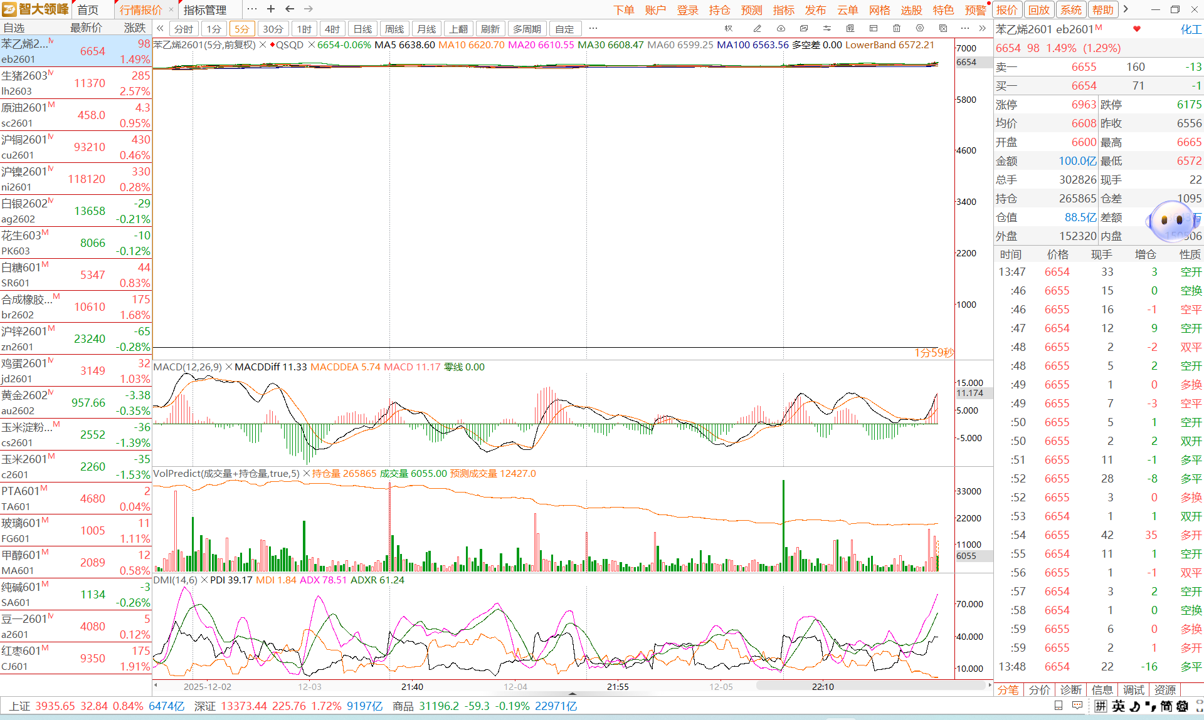Viewport: 1204px width, 720px height.
Task: Collapse the period bar using left double chevron
Action: click(x=160, y=29)
